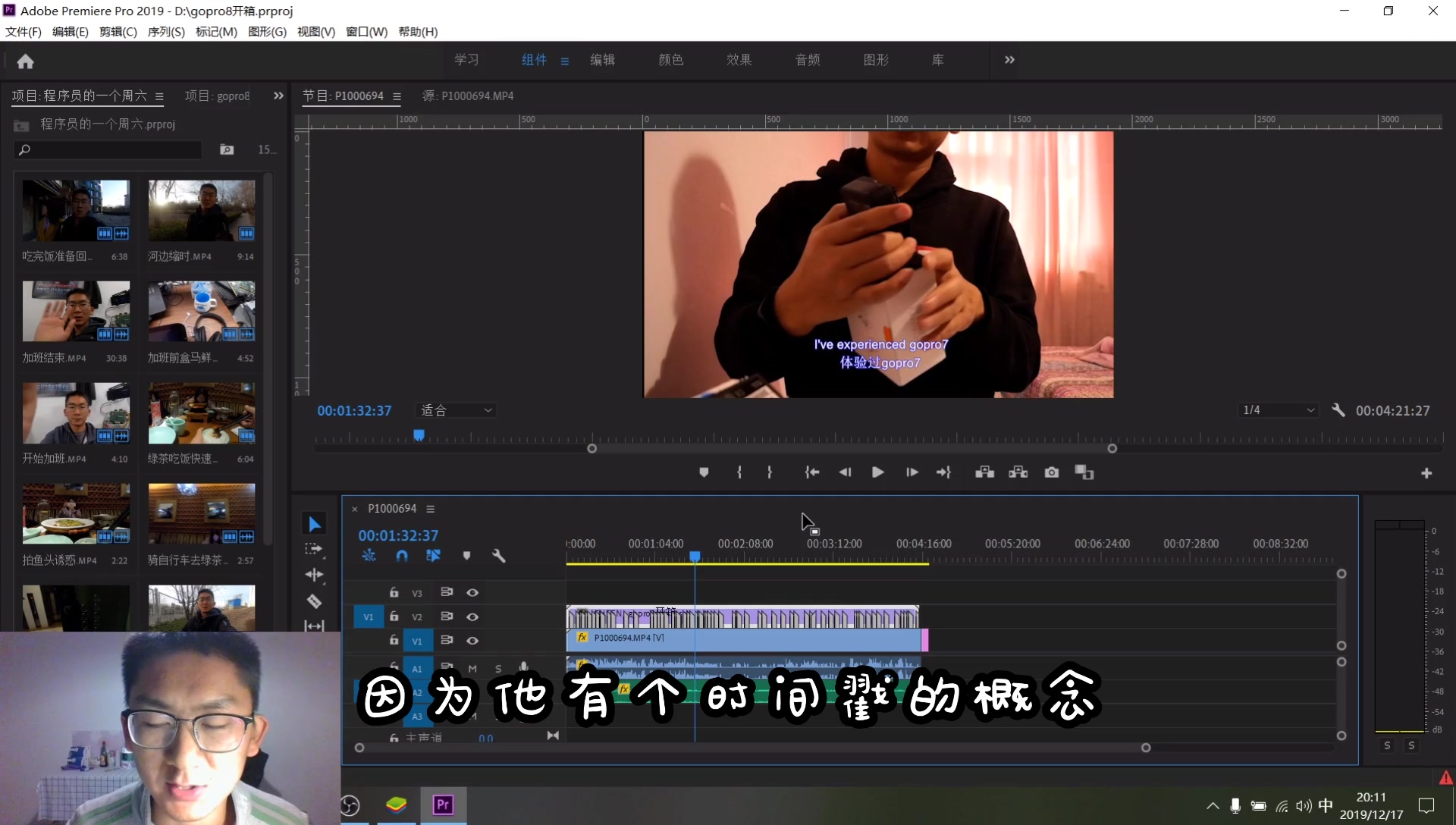This screenshot has height=825, width=1456.
Task: Select the Razor tool in timeline toolbox
Action: point(314,601)
